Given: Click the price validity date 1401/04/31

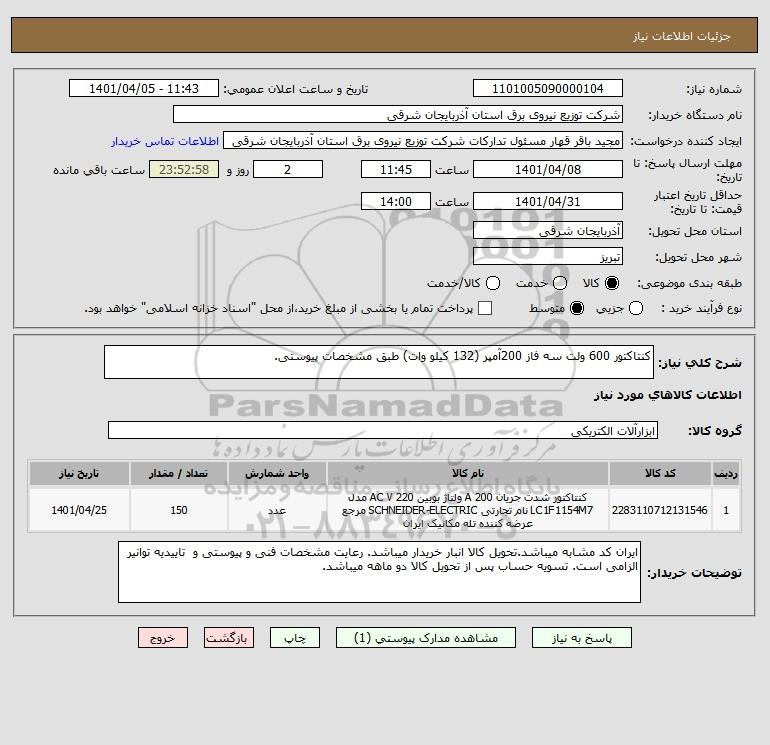Looking at the screenshot, I should pyautogui.click(x=548, y=201).
